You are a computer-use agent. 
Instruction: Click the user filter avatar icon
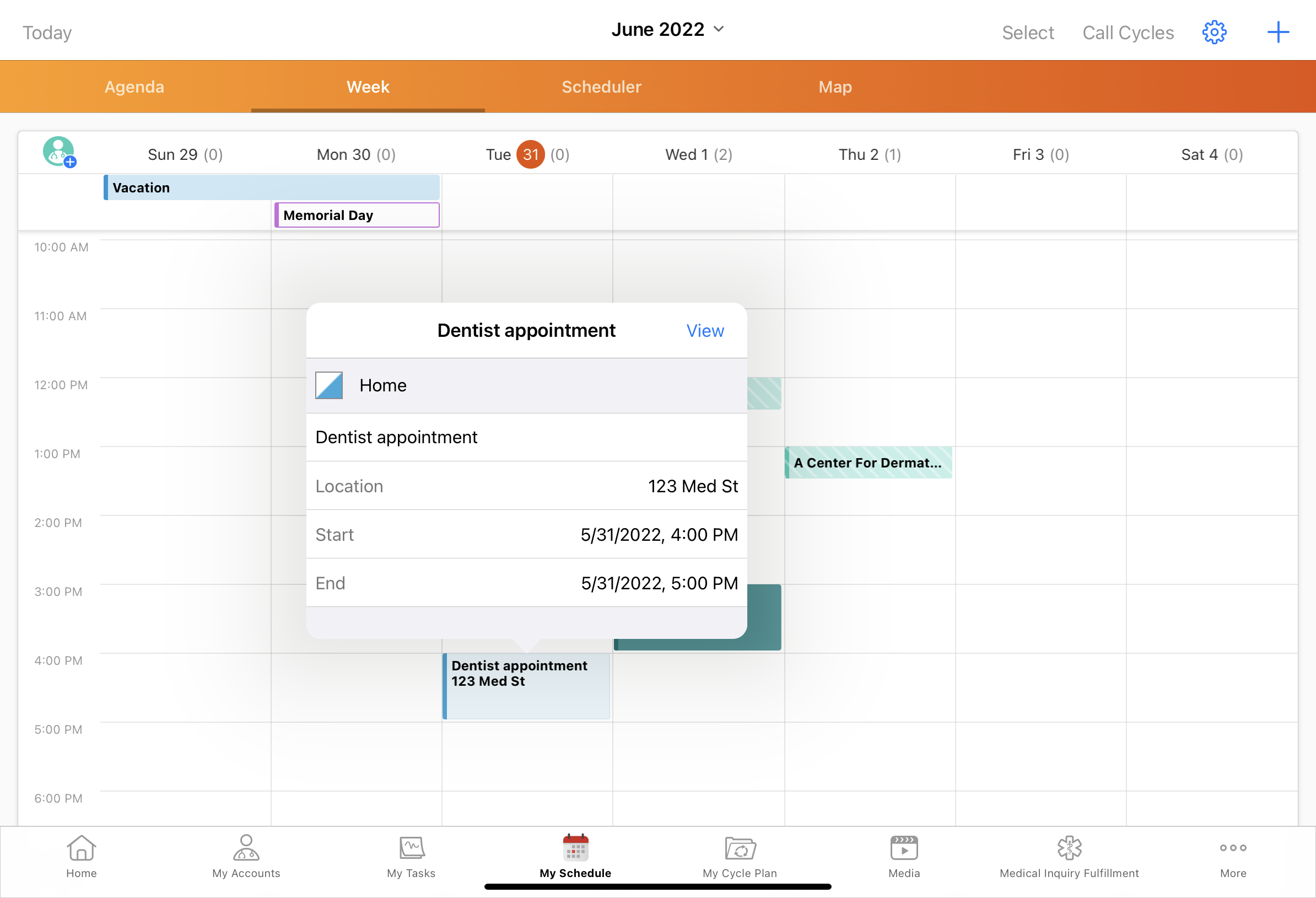[59, 152]
